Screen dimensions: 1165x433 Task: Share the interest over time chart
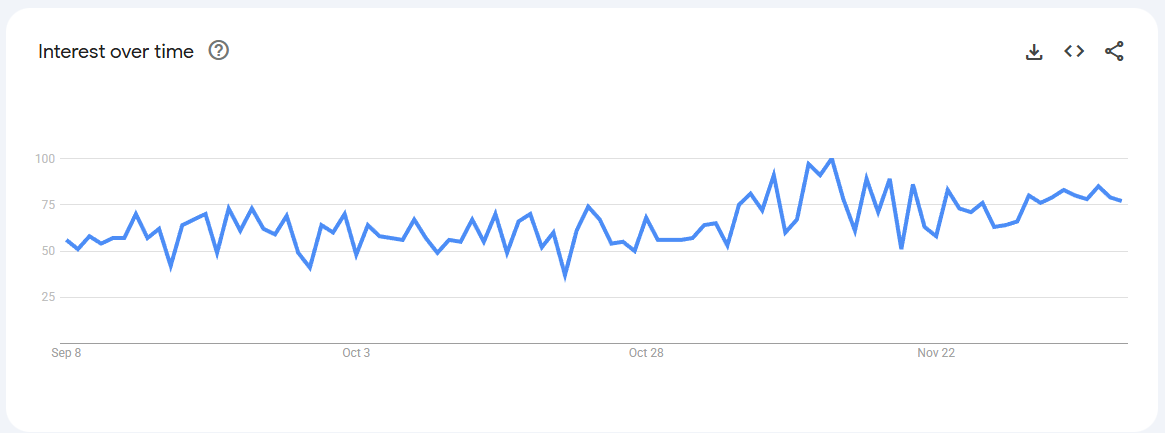point(1114,51)
